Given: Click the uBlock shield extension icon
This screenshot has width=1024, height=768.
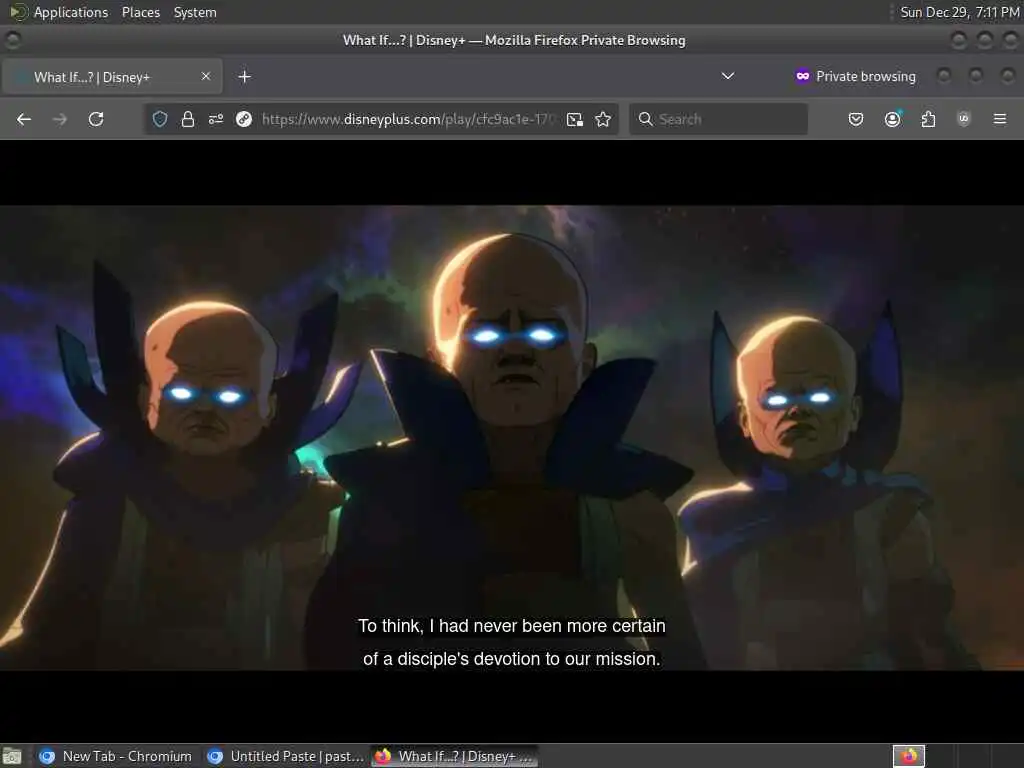Looking at the screenshot, I should [x=964, y=119].
